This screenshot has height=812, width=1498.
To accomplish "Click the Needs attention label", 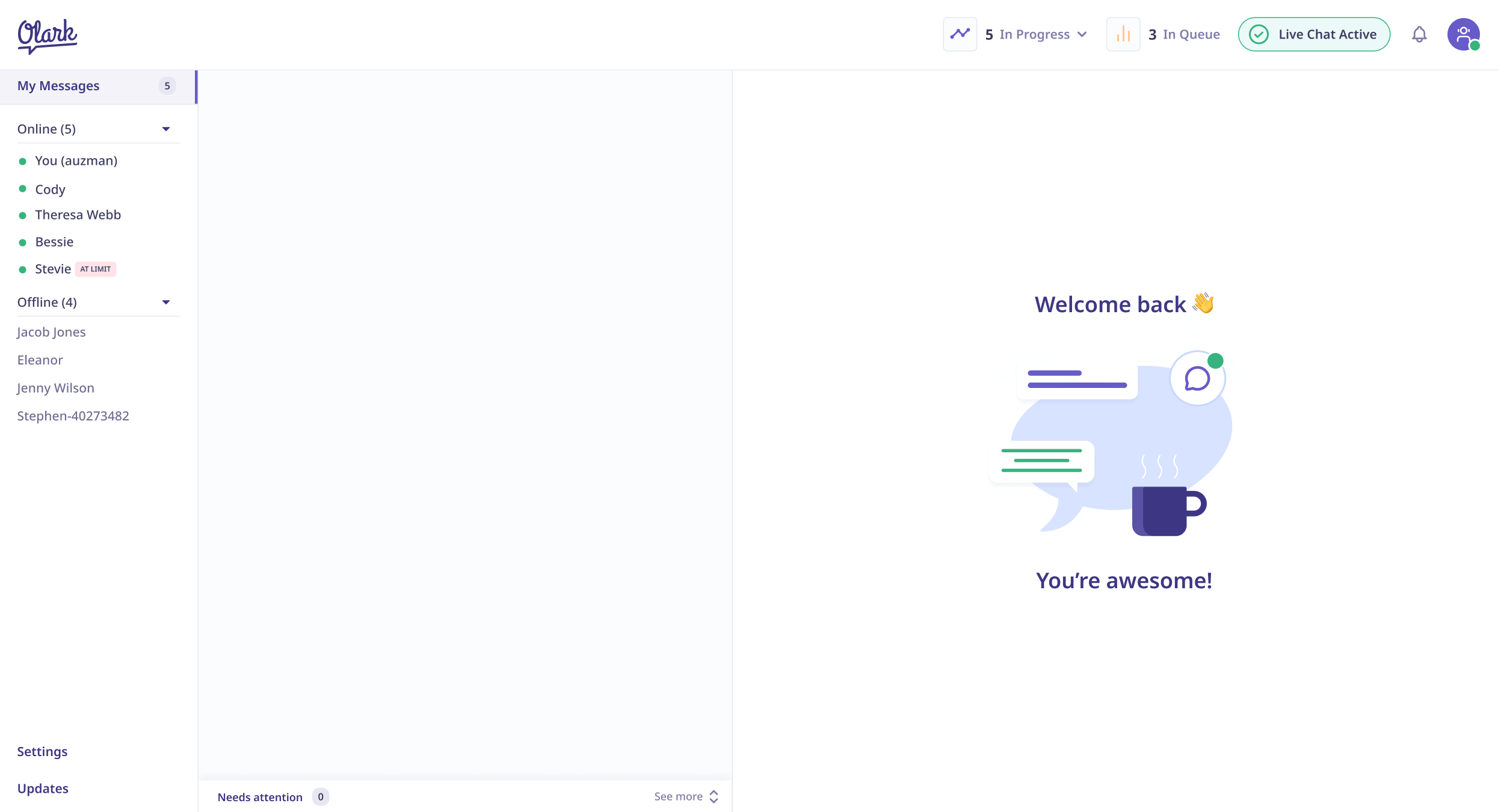I will [260, 797].
